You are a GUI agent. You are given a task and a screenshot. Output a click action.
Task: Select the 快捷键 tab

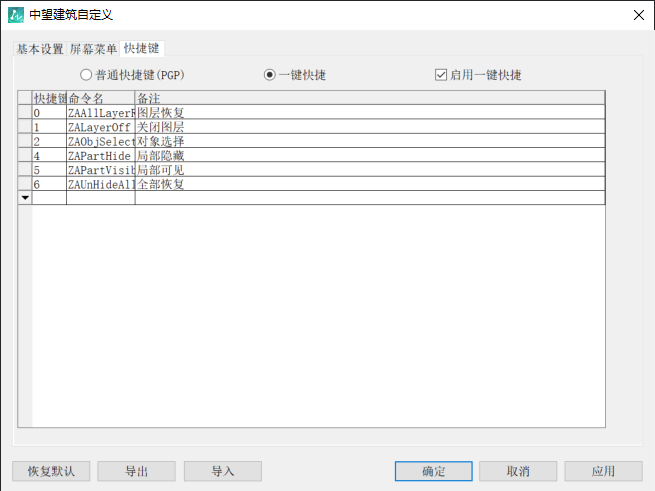click(142, 48)
